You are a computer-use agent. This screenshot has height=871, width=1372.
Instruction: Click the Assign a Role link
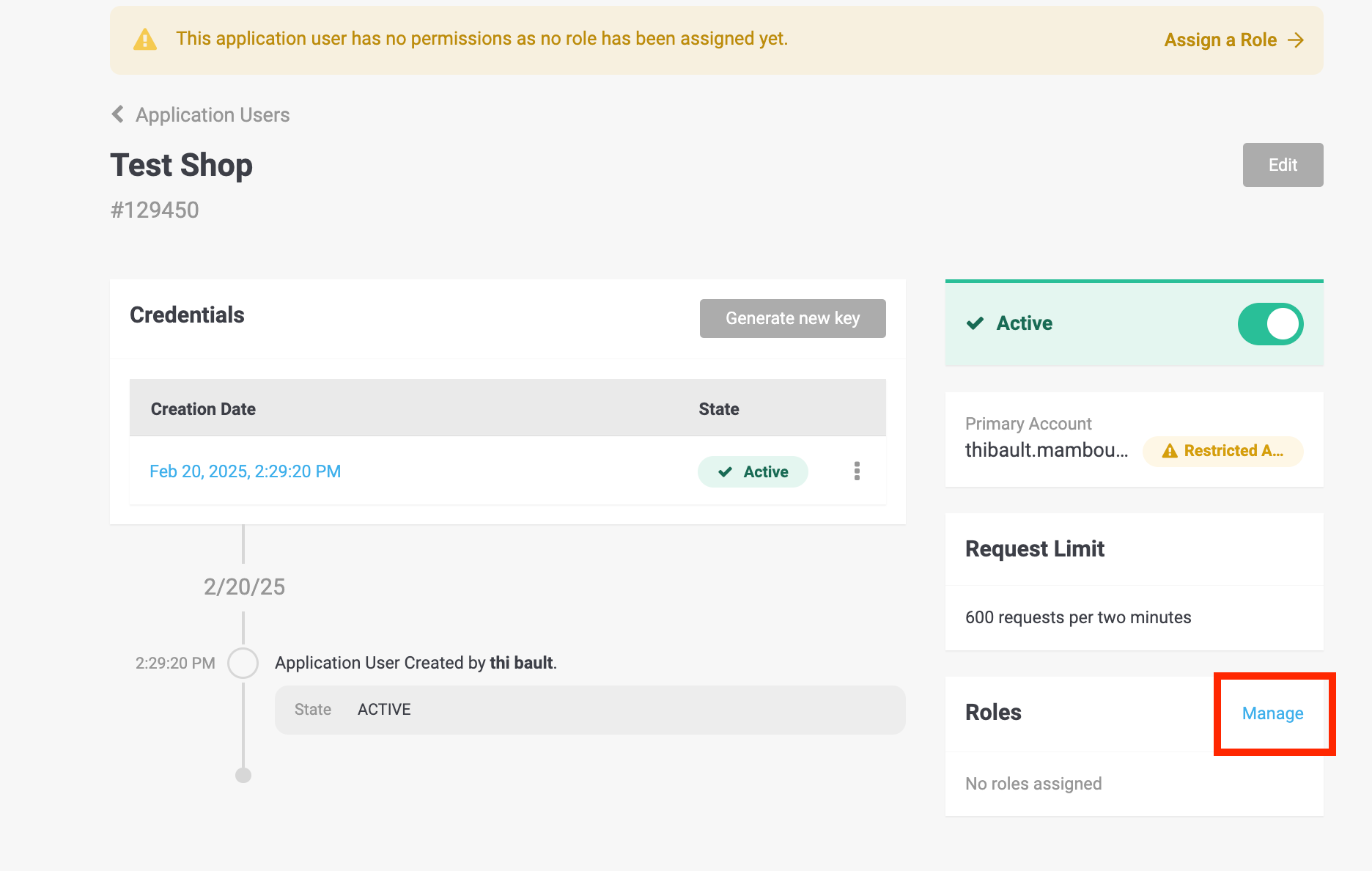click(x=1220, y=40)
